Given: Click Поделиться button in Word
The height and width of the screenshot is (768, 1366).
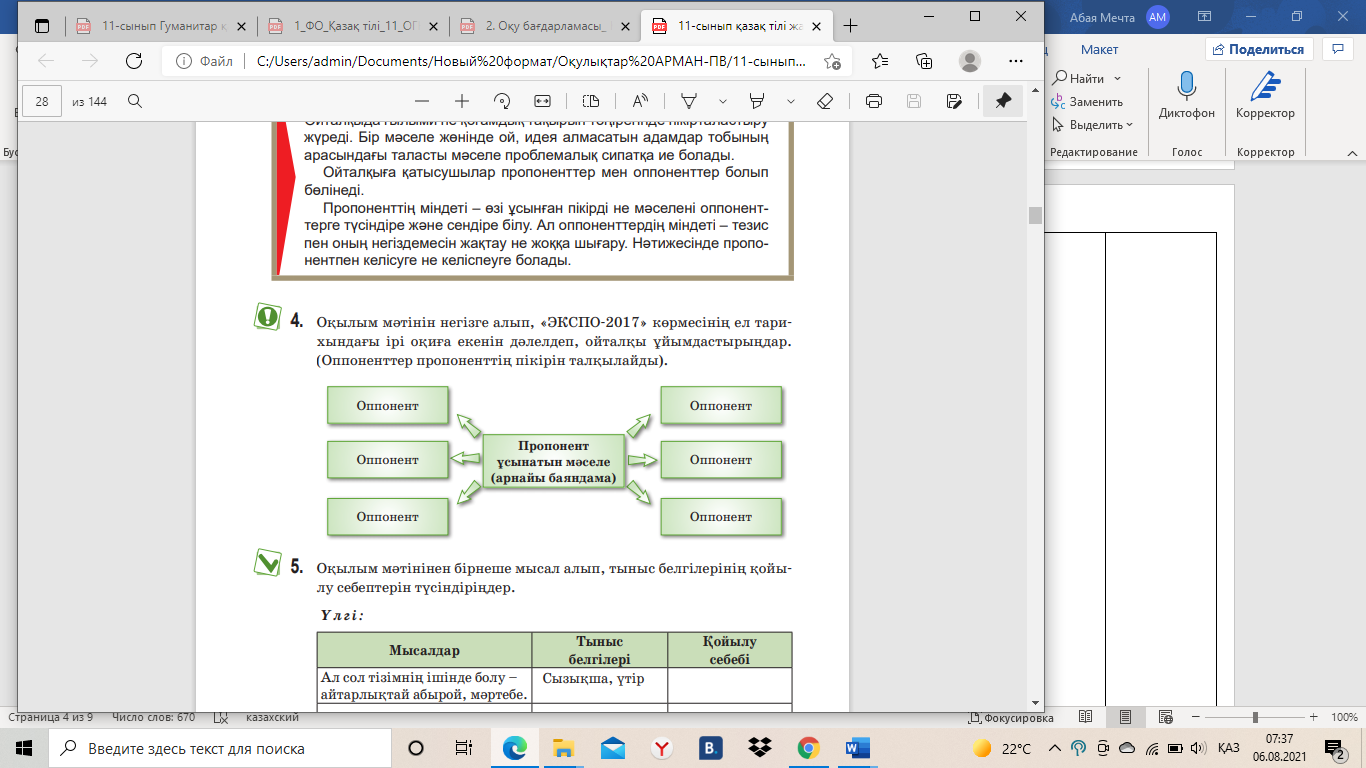Looking at the screenshot, I should click(x=1259, y=49).
